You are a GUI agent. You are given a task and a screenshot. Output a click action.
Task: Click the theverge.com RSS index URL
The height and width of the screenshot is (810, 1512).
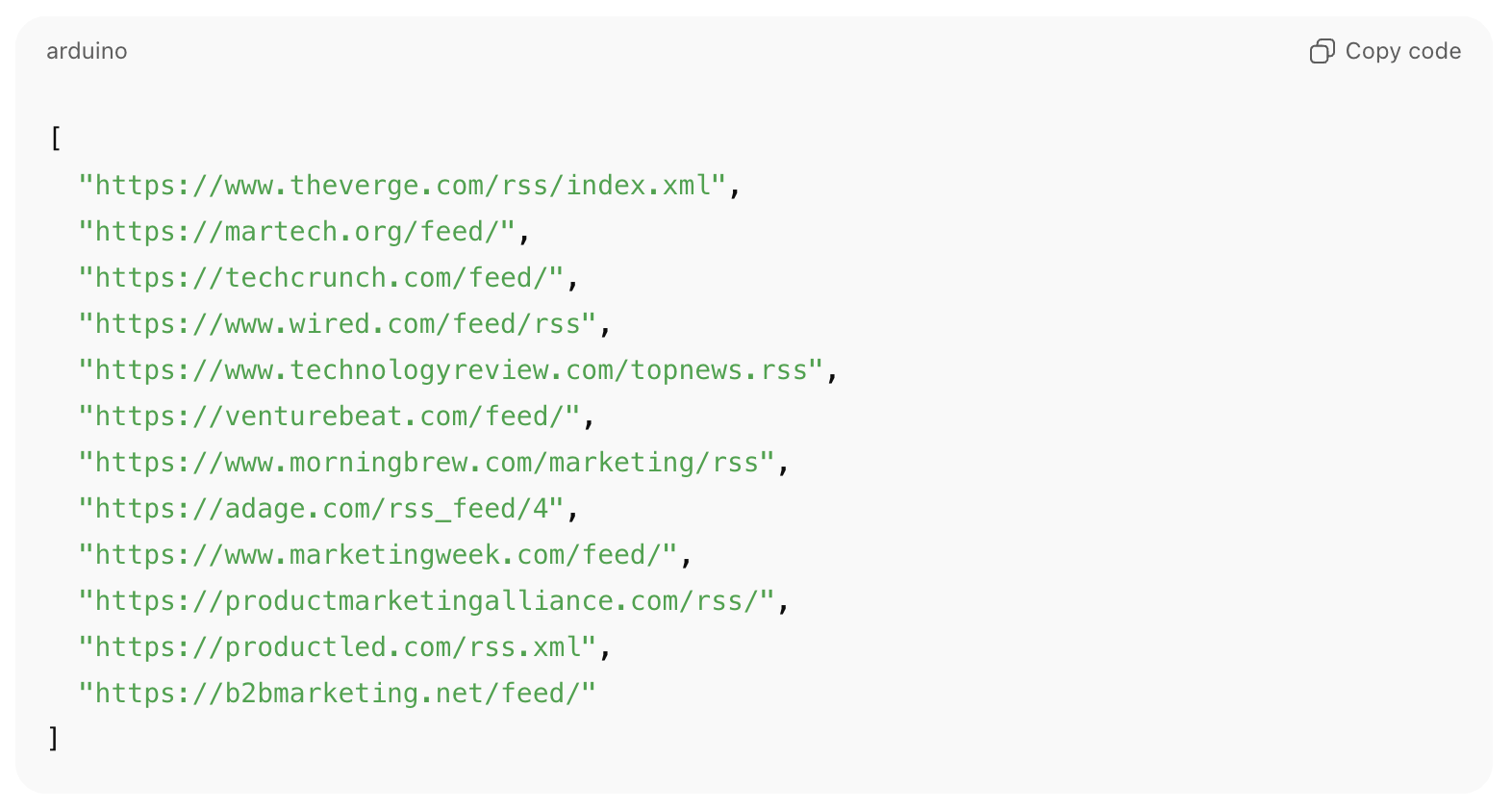pyautogui.click(x=403, y=185)
